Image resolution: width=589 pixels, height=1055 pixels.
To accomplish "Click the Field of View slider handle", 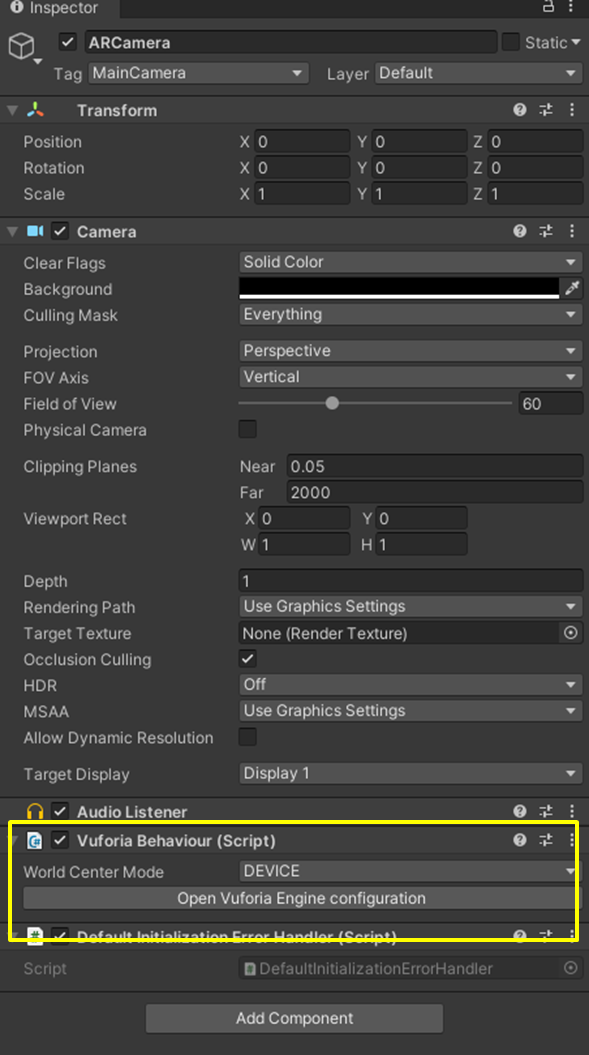I will pos(332,403).
